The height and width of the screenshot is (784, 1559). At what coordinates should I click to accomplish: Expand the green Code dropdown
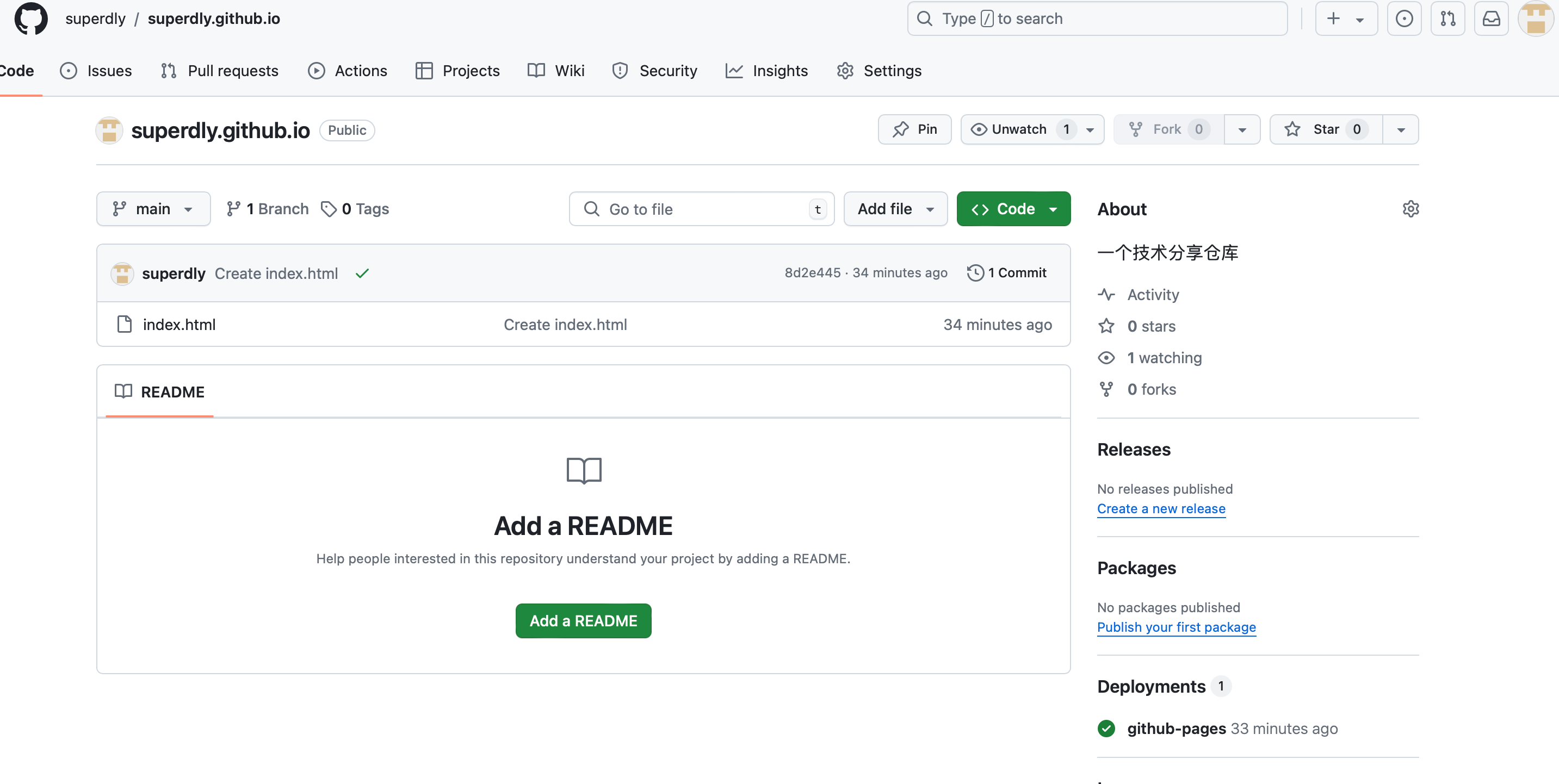(1013, 209)
